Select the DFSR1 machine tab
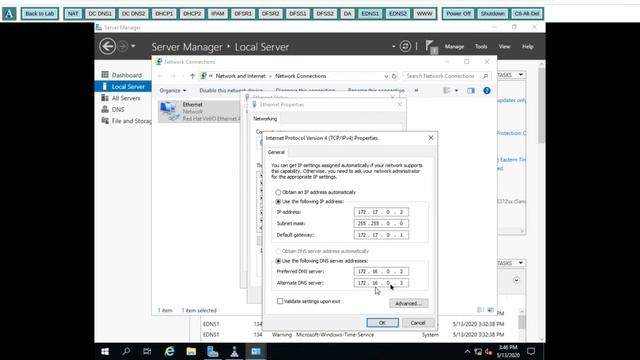Viewport: 640px width, 360px height. pyautogui.click(x=243, y=13)
